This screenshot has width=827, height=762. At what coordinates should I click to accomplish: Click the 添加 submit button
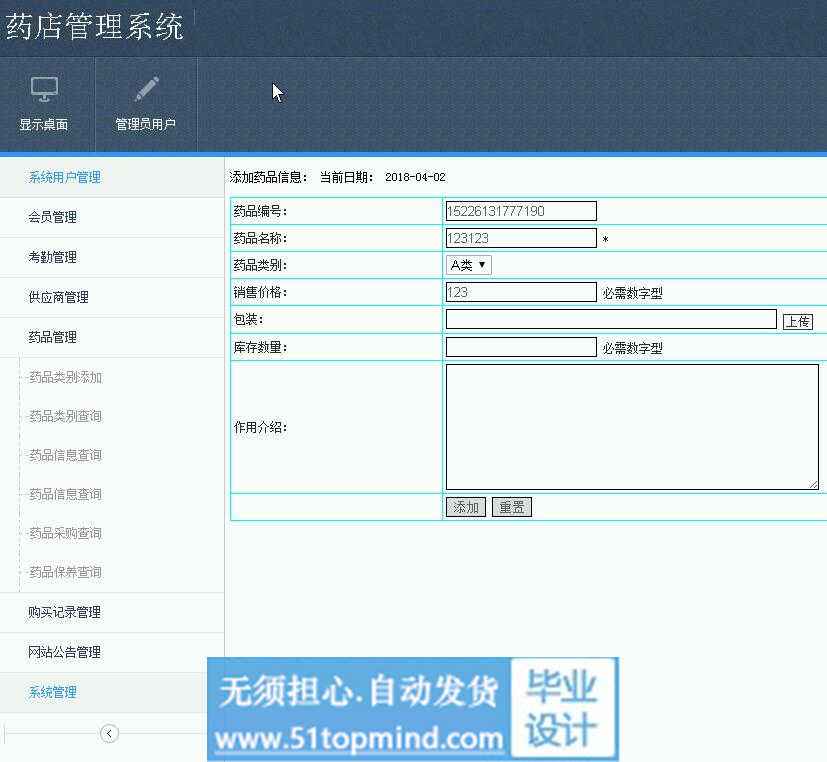(x=466, y=507)
